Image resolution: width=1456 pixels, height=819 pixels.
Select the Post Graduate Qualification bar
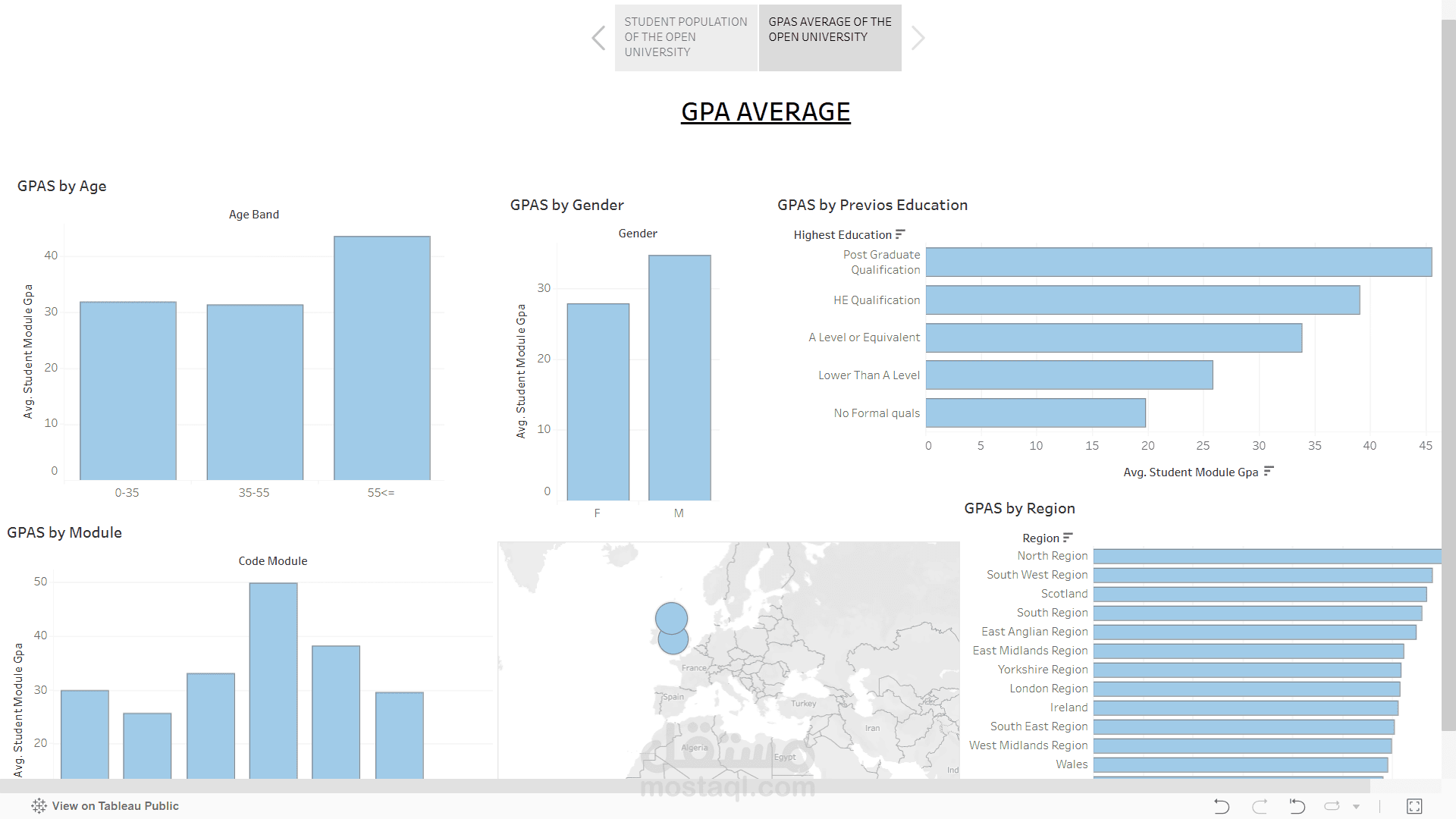[1175, 262]
